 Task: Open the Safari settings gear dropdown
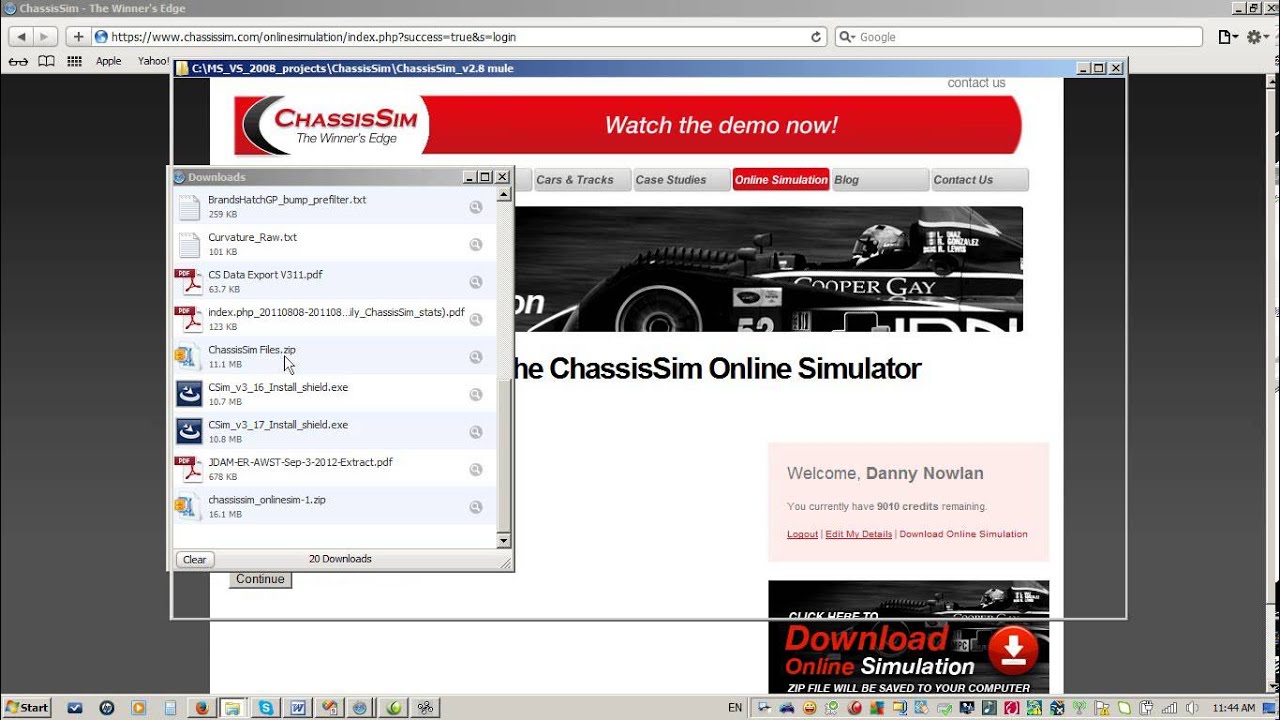(x=1257, y=37)
